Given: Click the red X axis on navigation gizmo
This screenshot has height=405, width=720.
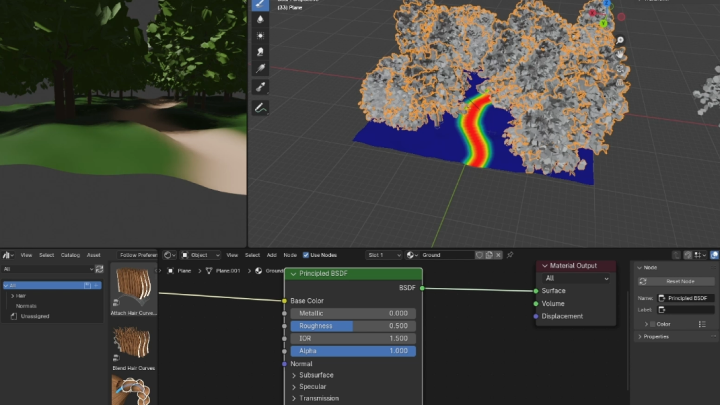Looking at the screenshot, I should click(592, 12).
